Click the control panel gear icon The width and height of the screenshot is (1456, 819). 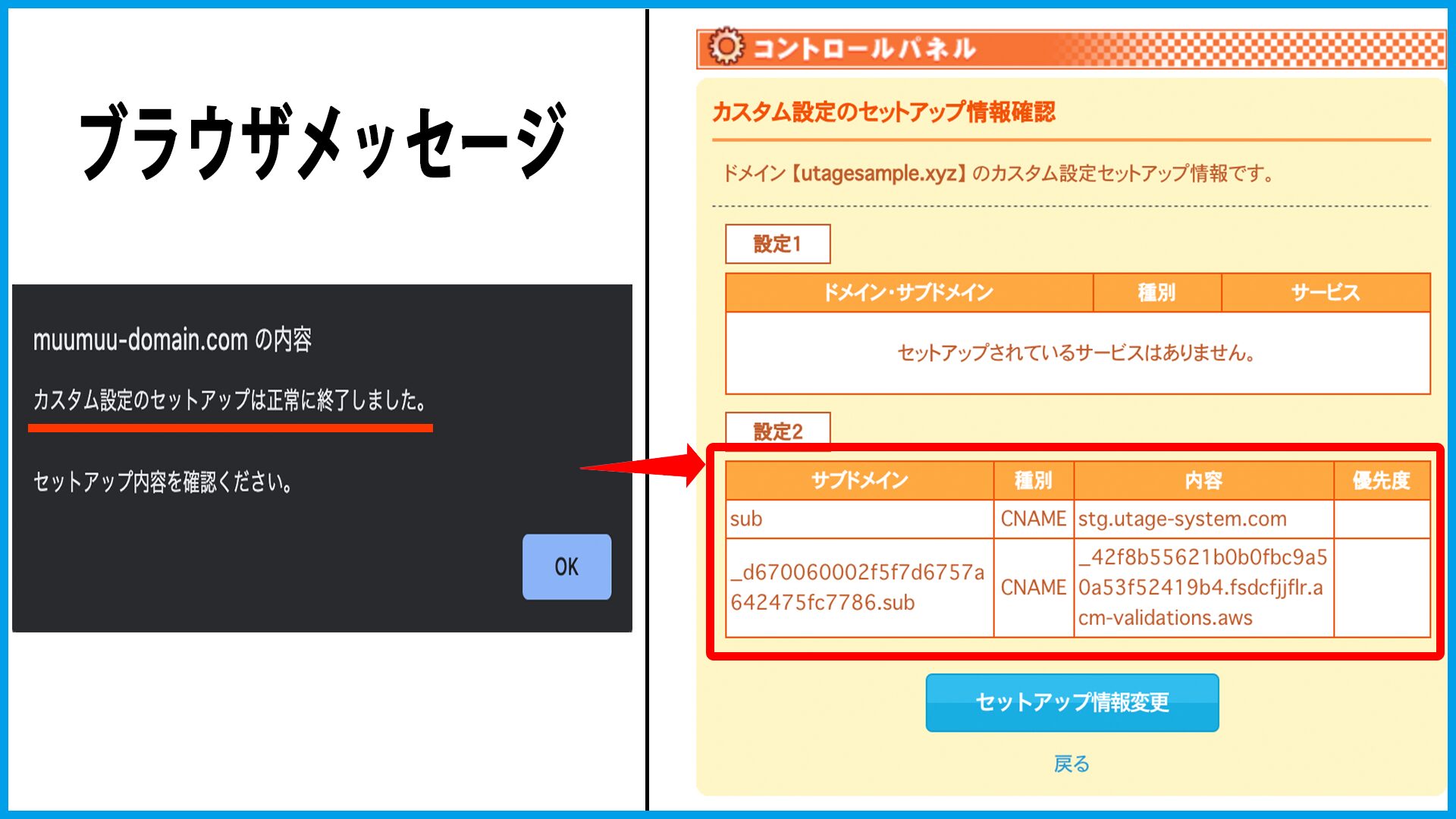tap(726, 47)
